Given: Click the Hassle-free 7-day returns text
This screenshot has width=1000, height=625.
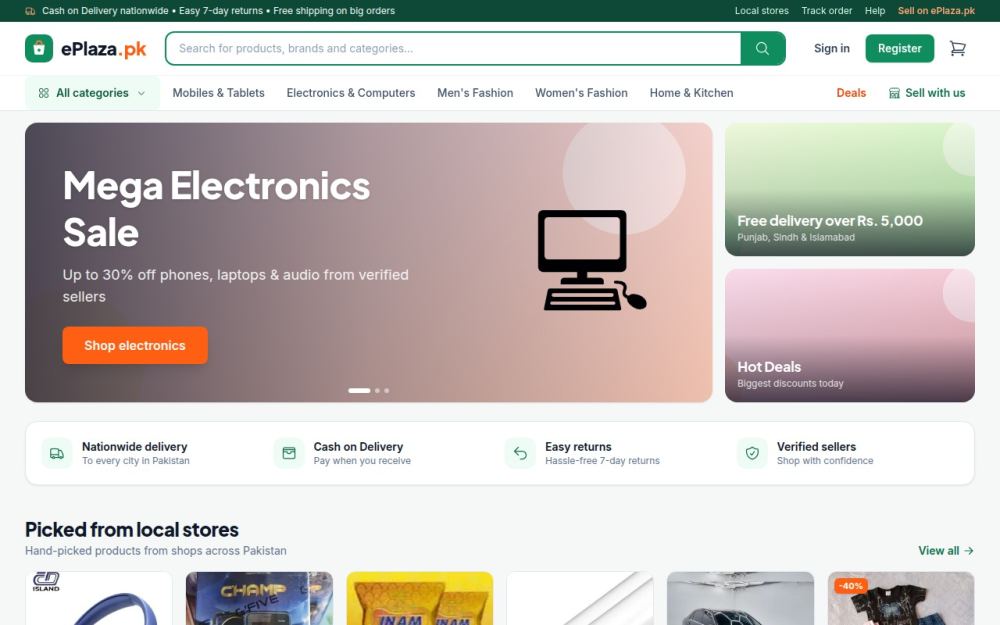Looking at the screenshot, I should [x=602, y=460].
